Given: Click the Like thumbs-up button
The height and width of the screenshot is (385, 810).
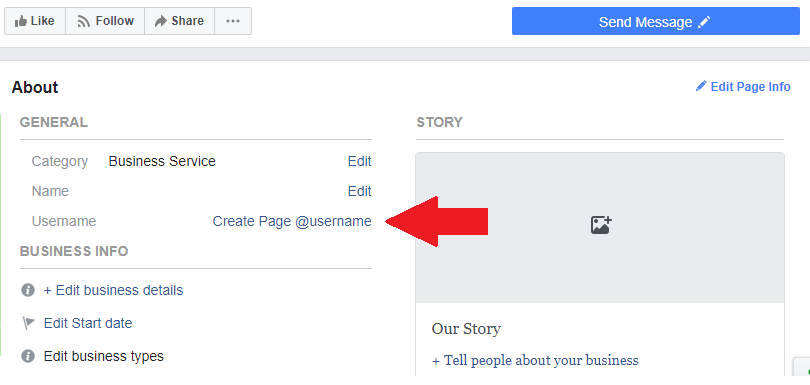Looking at the screenshot, I should [35, 21].
